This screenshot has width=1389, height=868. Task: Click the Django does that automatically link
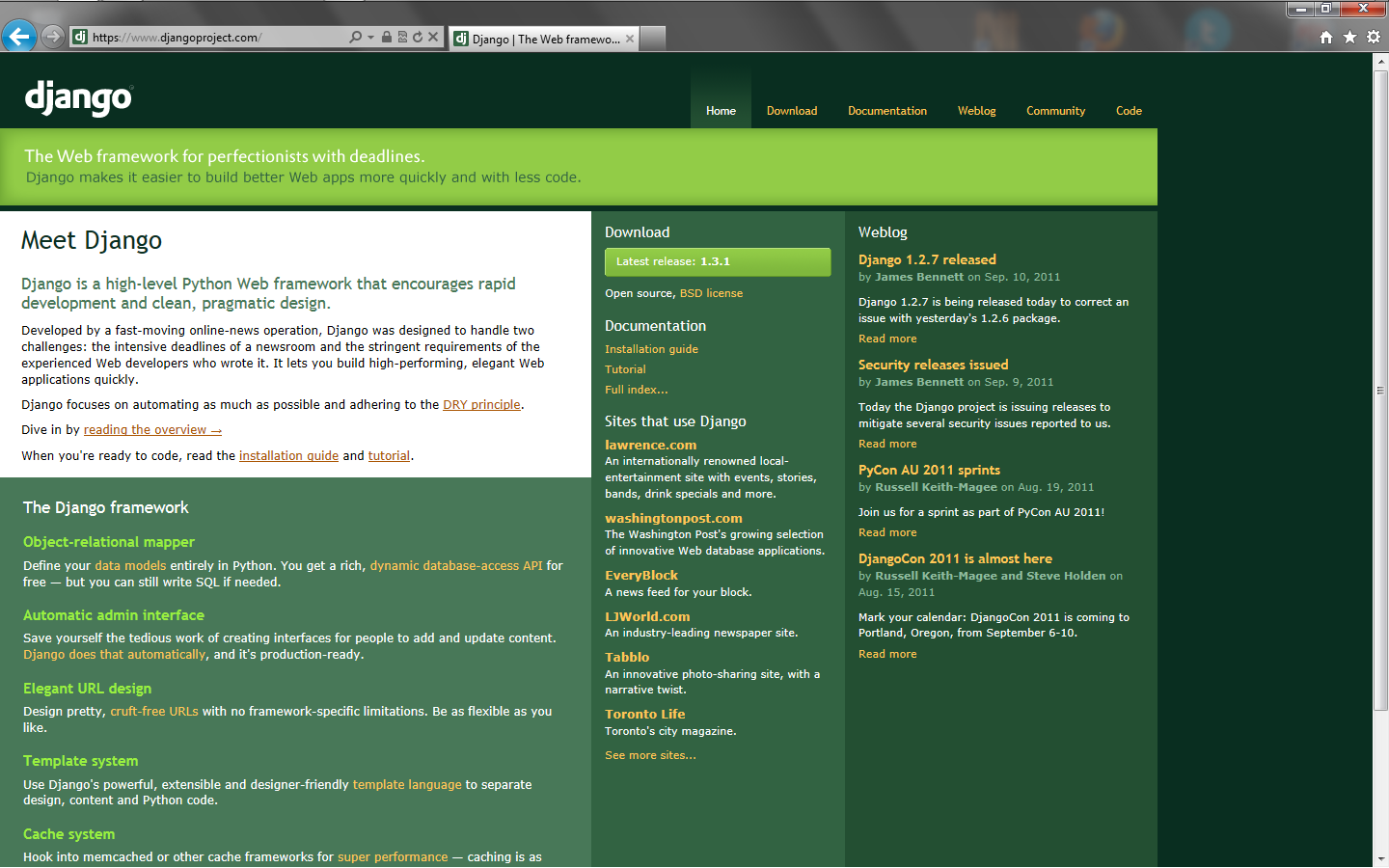pos(115,655)
